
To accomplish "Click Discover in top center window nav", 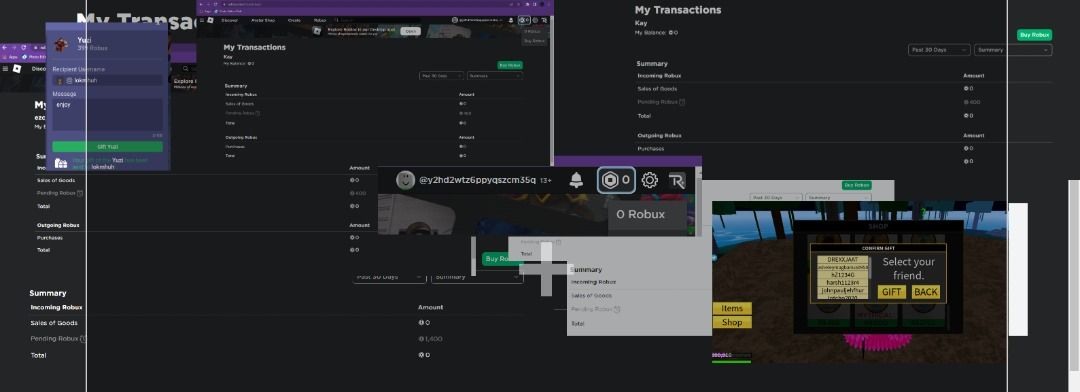I will pos(229,20).
